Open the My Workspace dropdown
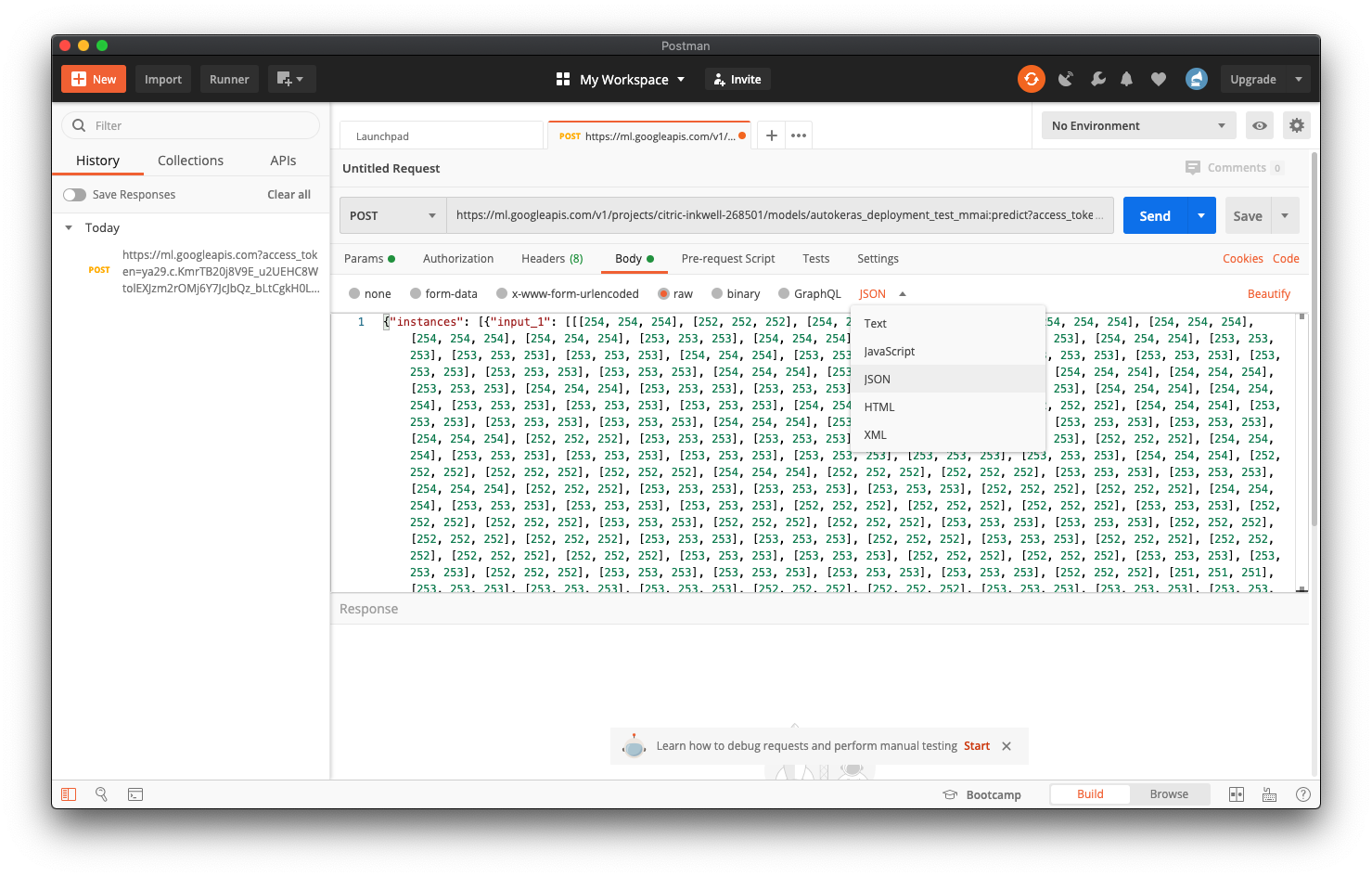Viewport: 1372px width, 877px height. click(x=633, y=79)
